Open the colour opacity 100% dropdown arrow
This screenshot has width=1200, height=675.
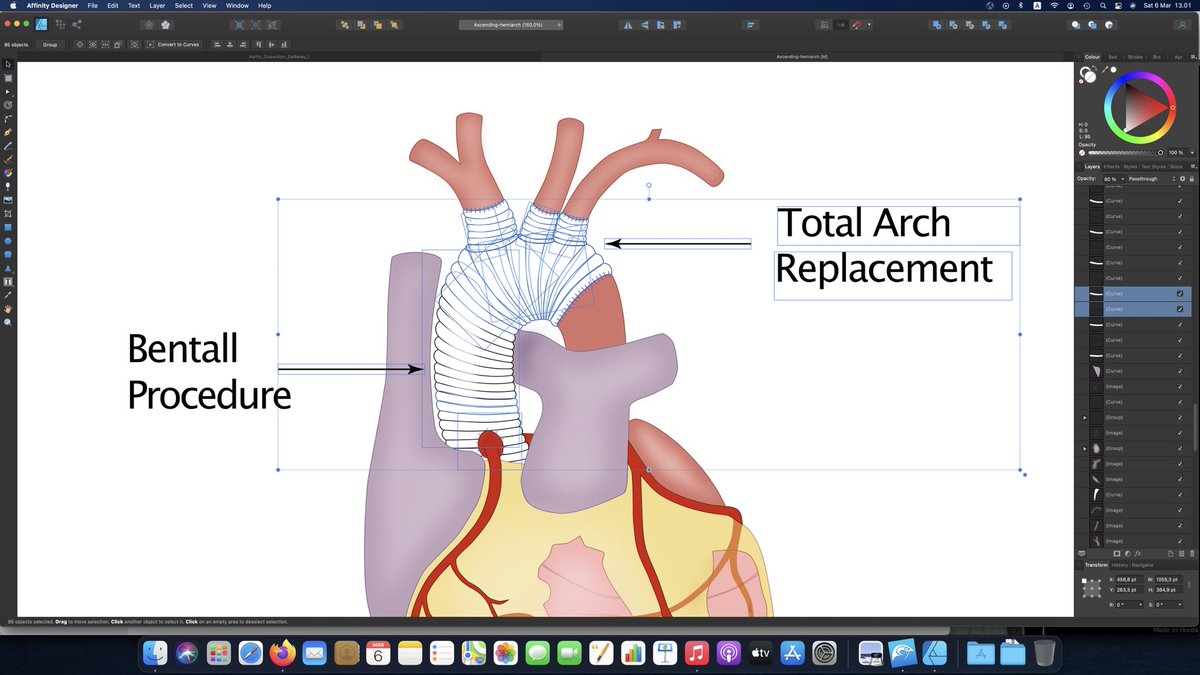pos(1193,152)
